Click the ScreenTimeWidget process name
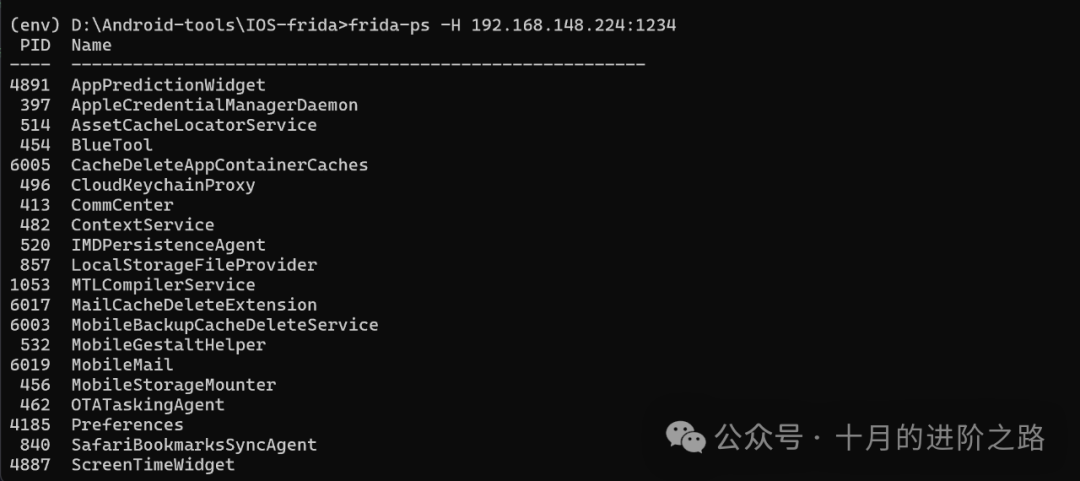1080x481 pixels. tap(152, 465)
